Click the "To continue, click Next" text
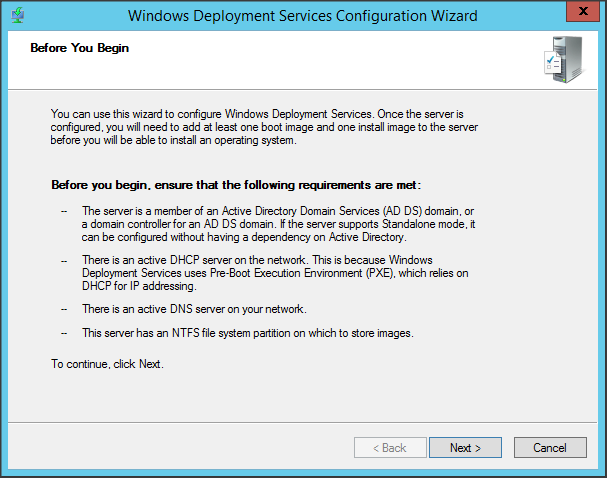Screen dimensions: 607x478 pyautogui.click(x=107, y=364)
